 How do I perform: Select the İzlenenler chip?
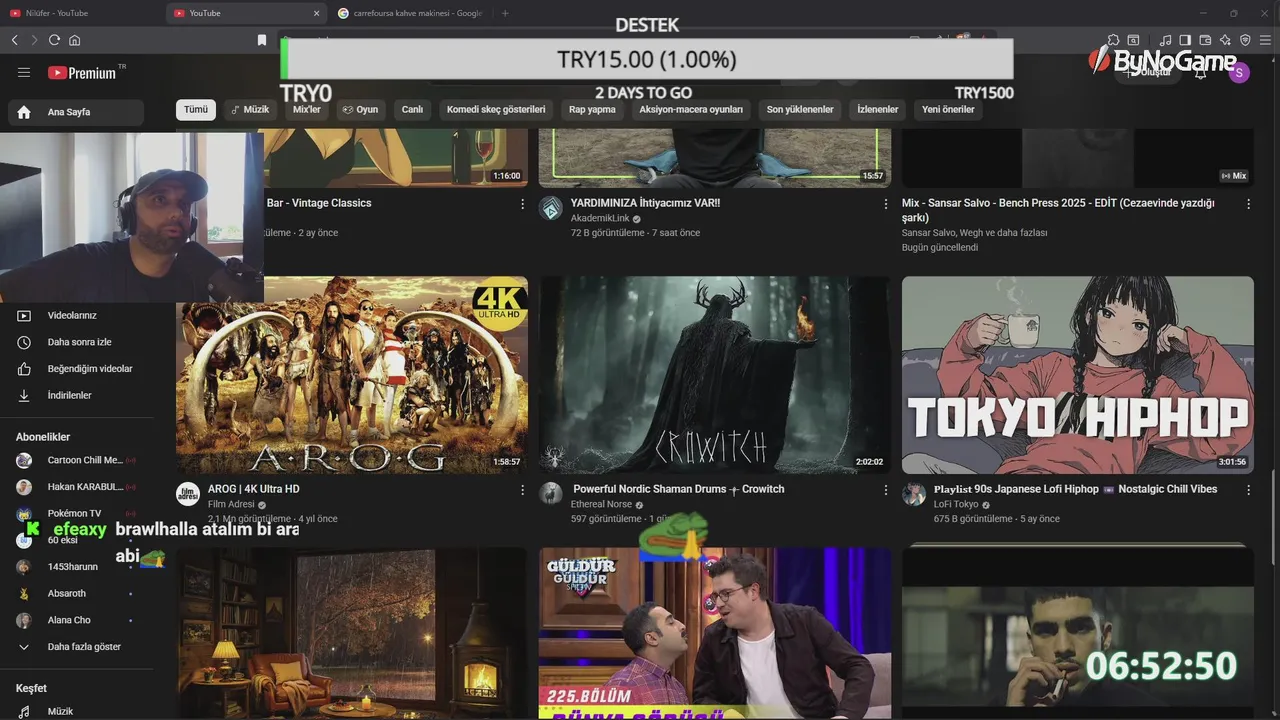[x=878, y=110]
